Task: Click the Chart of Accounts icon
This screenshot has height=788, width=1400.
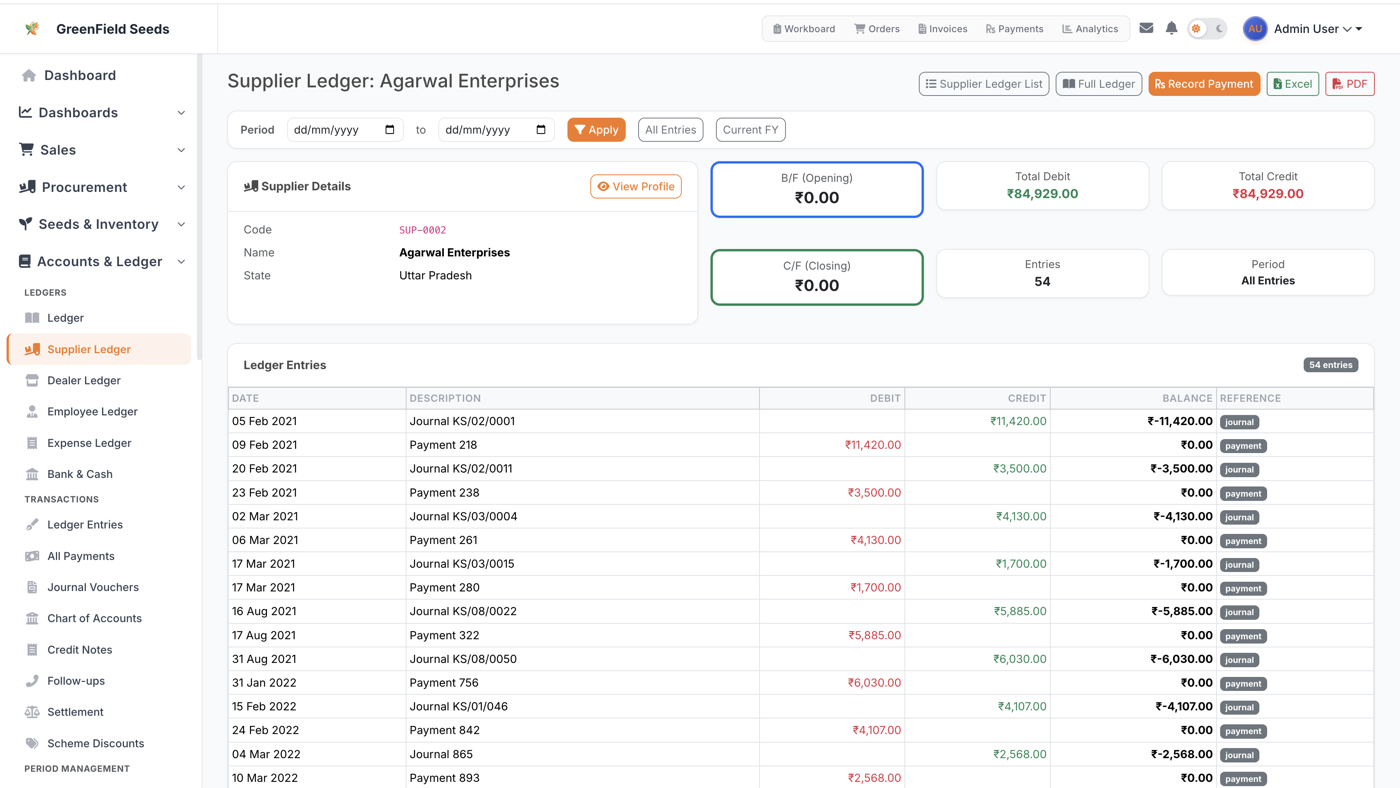Action: pyautogui.click(x=32, y=618)
